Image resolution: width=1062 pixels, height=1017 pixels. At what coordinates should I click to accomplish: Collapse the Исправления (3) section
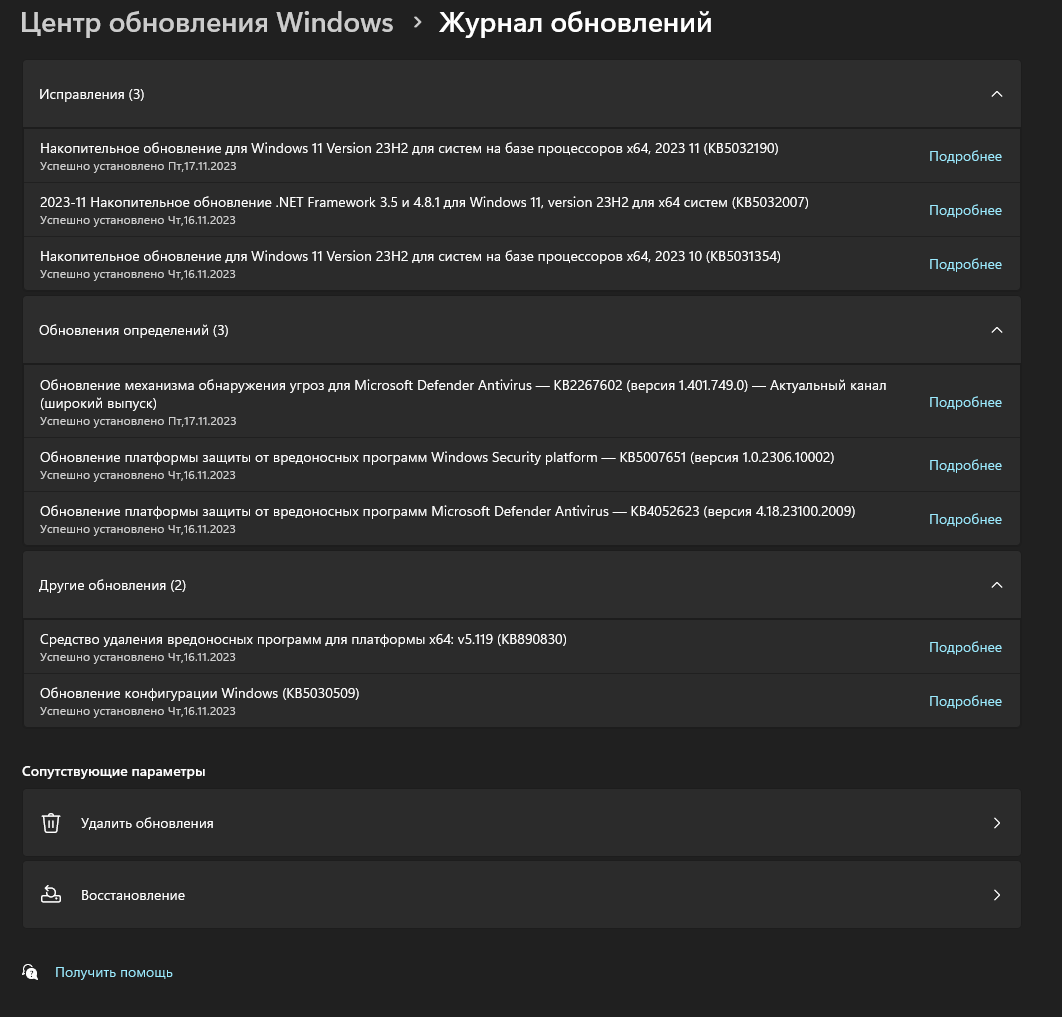click(996, 94)
